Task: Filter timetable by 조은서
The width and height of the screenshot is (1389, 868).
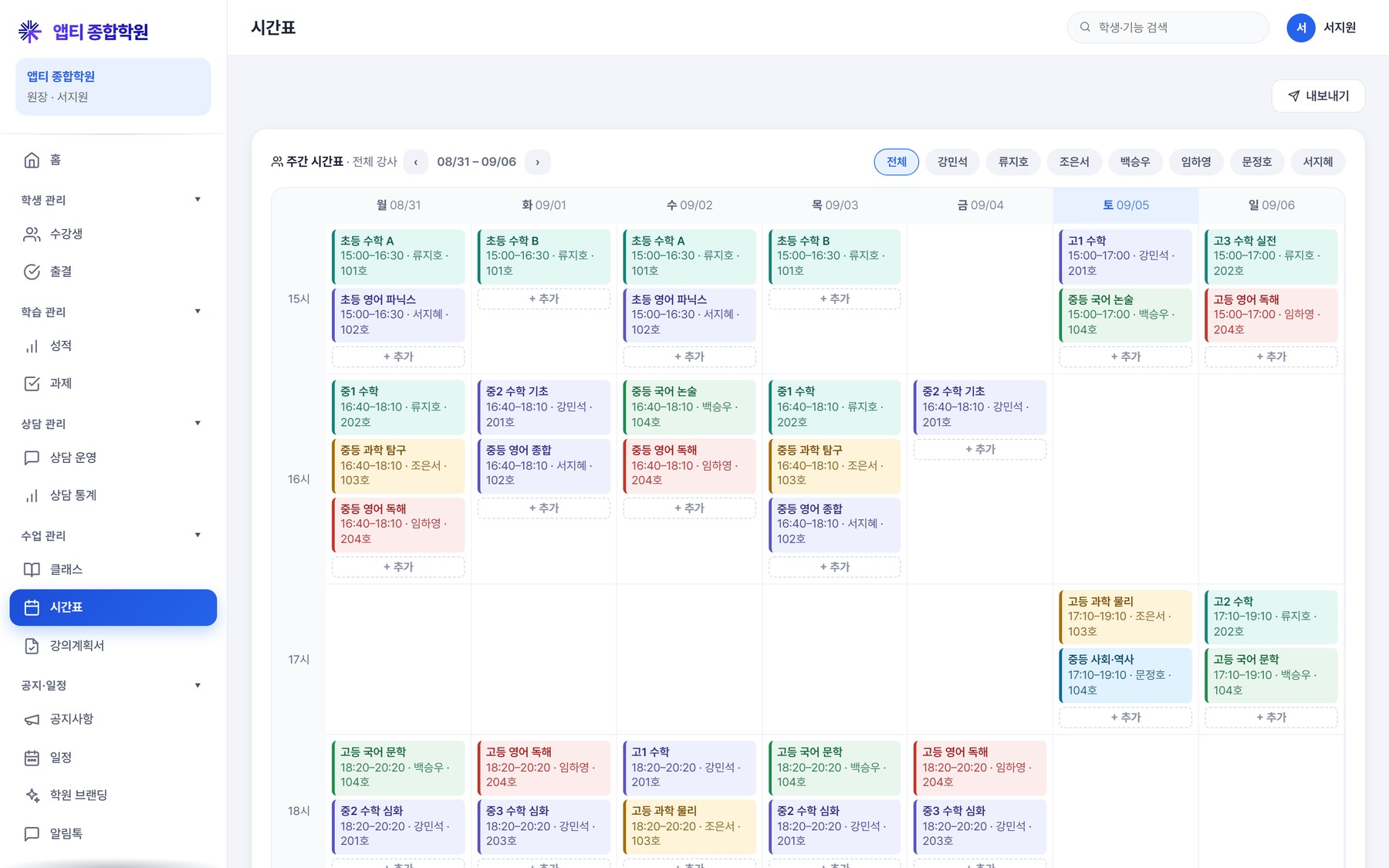Action: 1074,162
